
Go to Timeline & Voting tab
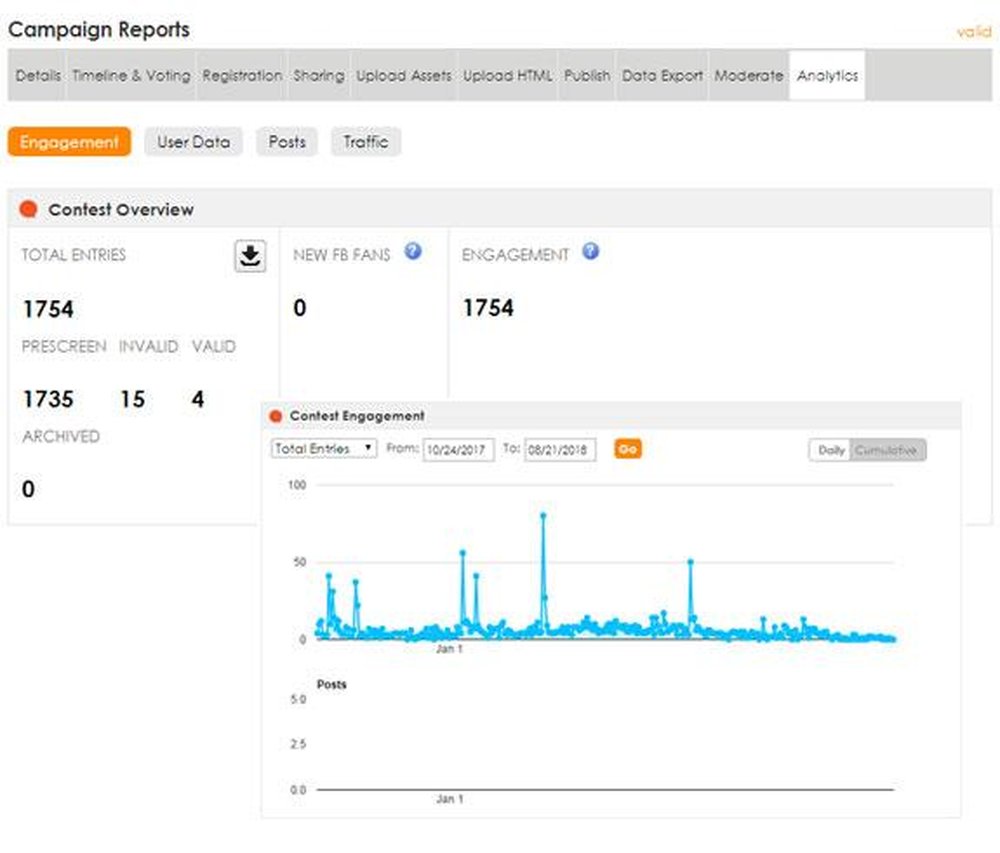click(131, 76)
